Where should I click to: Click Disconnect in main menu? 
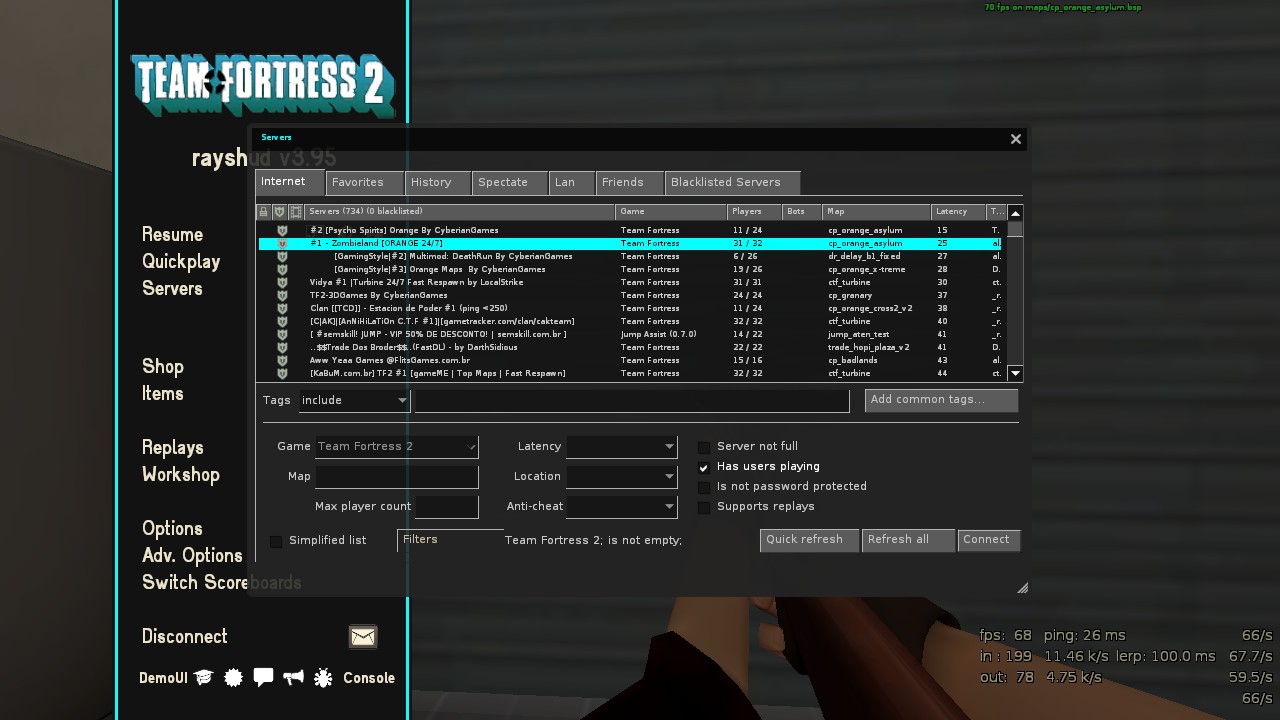185,637
